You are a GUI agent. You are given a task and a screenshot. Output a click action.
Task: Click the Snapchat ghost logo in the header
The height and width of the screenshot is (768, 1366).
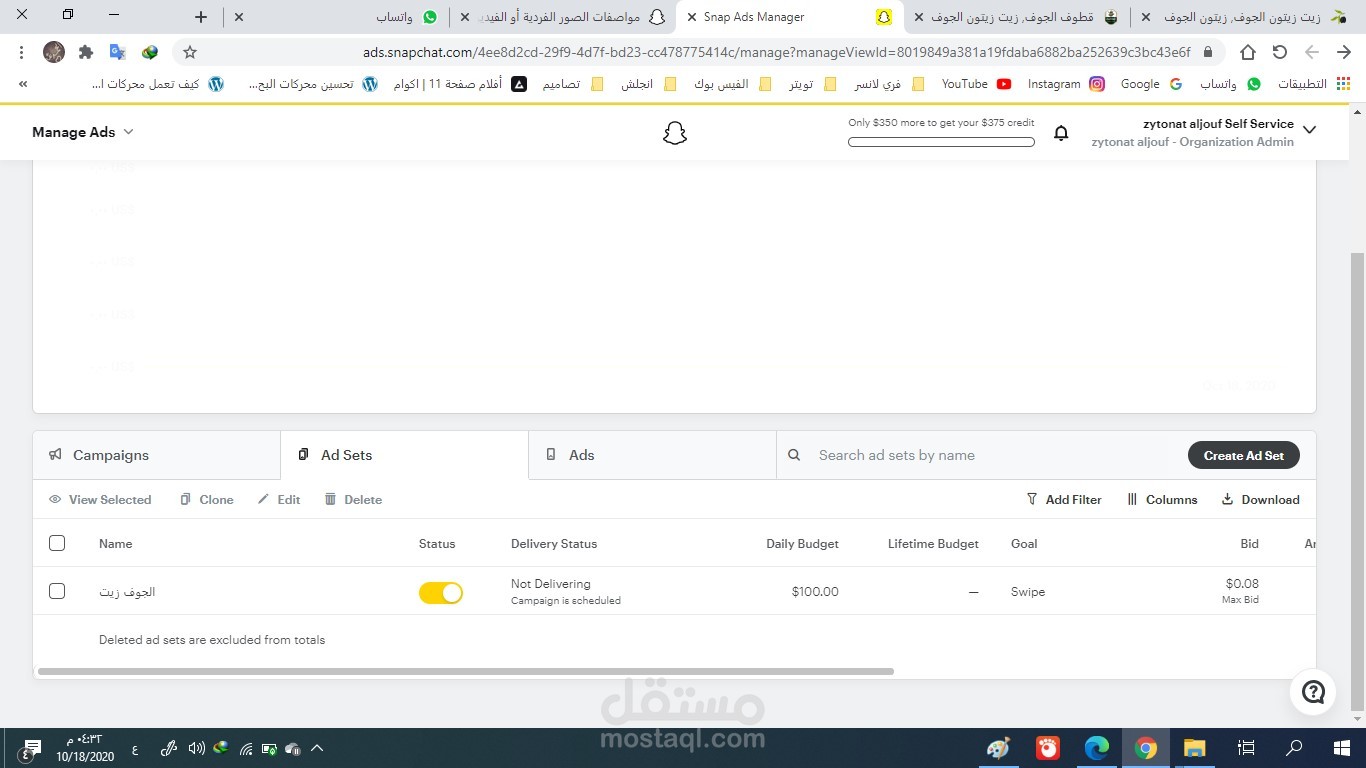675,133
